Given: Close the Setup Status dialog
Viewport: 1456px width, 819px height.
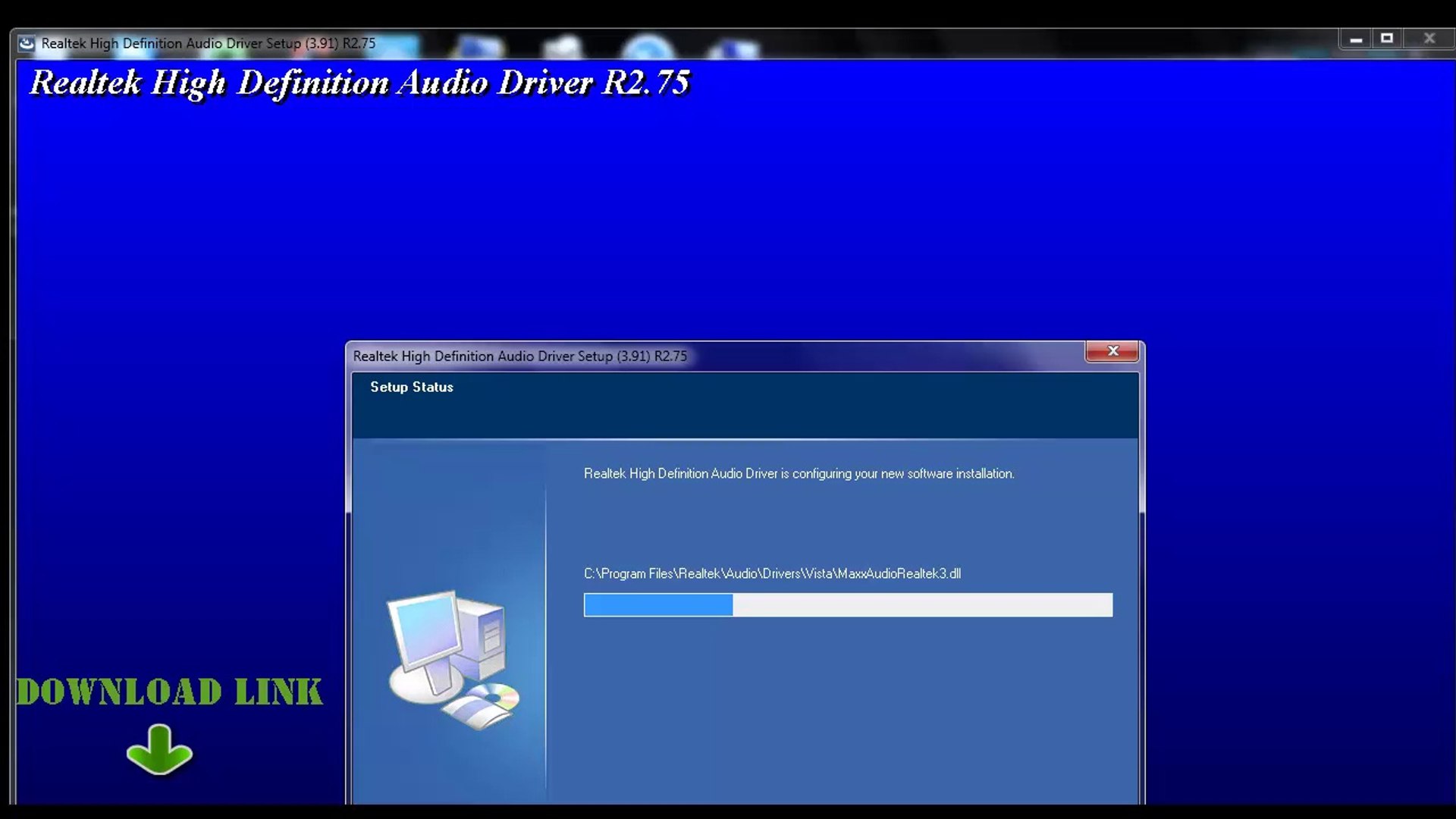Looking at the screenshot, I should point(1112,351).
